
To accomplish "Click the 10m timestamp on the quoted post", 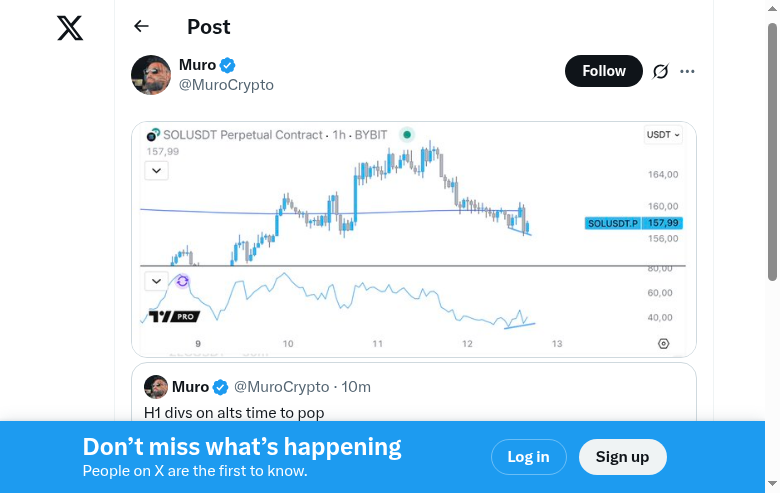I will [x=356, y=387].
